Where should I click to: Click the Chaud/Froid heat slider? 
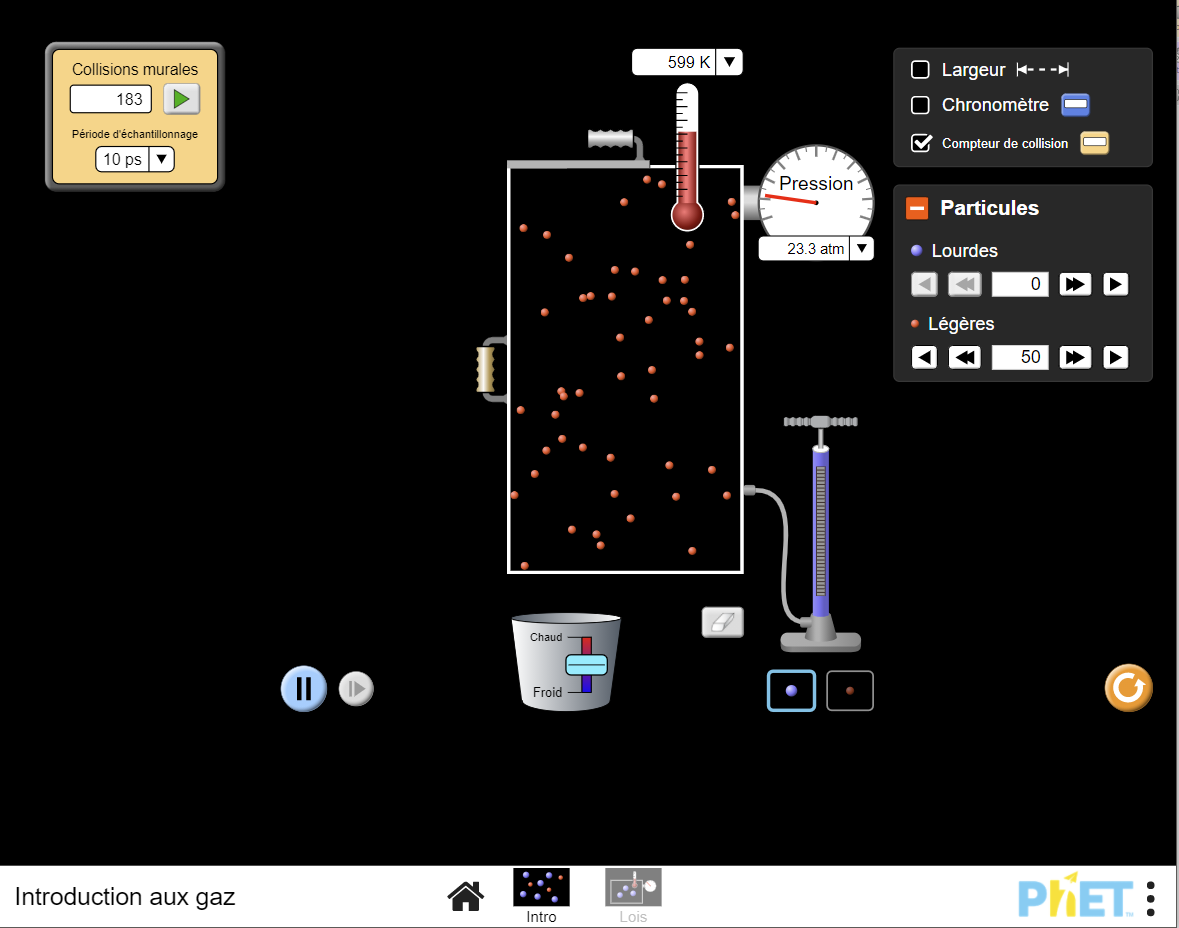[586, 665]
